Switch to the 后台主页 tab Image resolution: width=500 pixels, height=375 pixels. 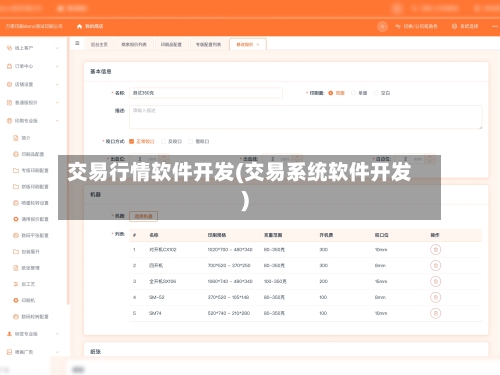(x=99, y=44)
